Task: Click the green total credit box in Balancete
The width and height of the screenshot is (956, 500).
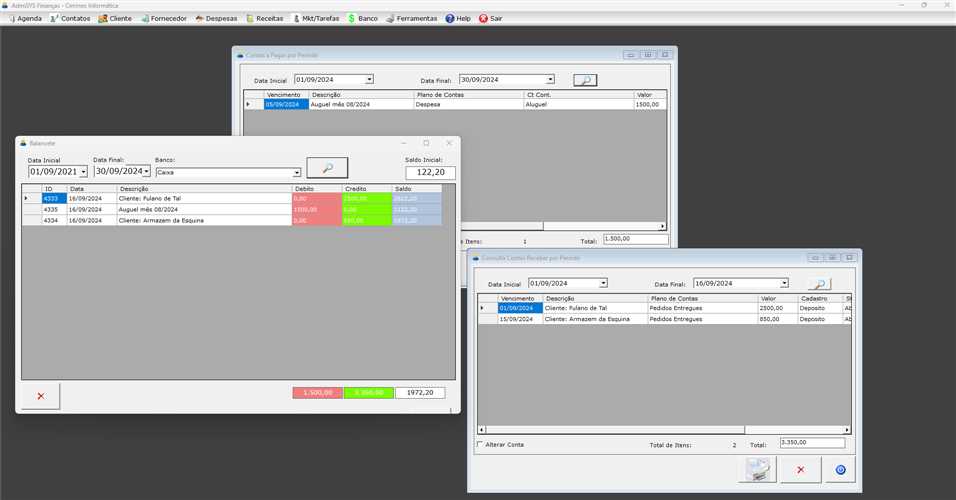Action: tap(368, 393)
